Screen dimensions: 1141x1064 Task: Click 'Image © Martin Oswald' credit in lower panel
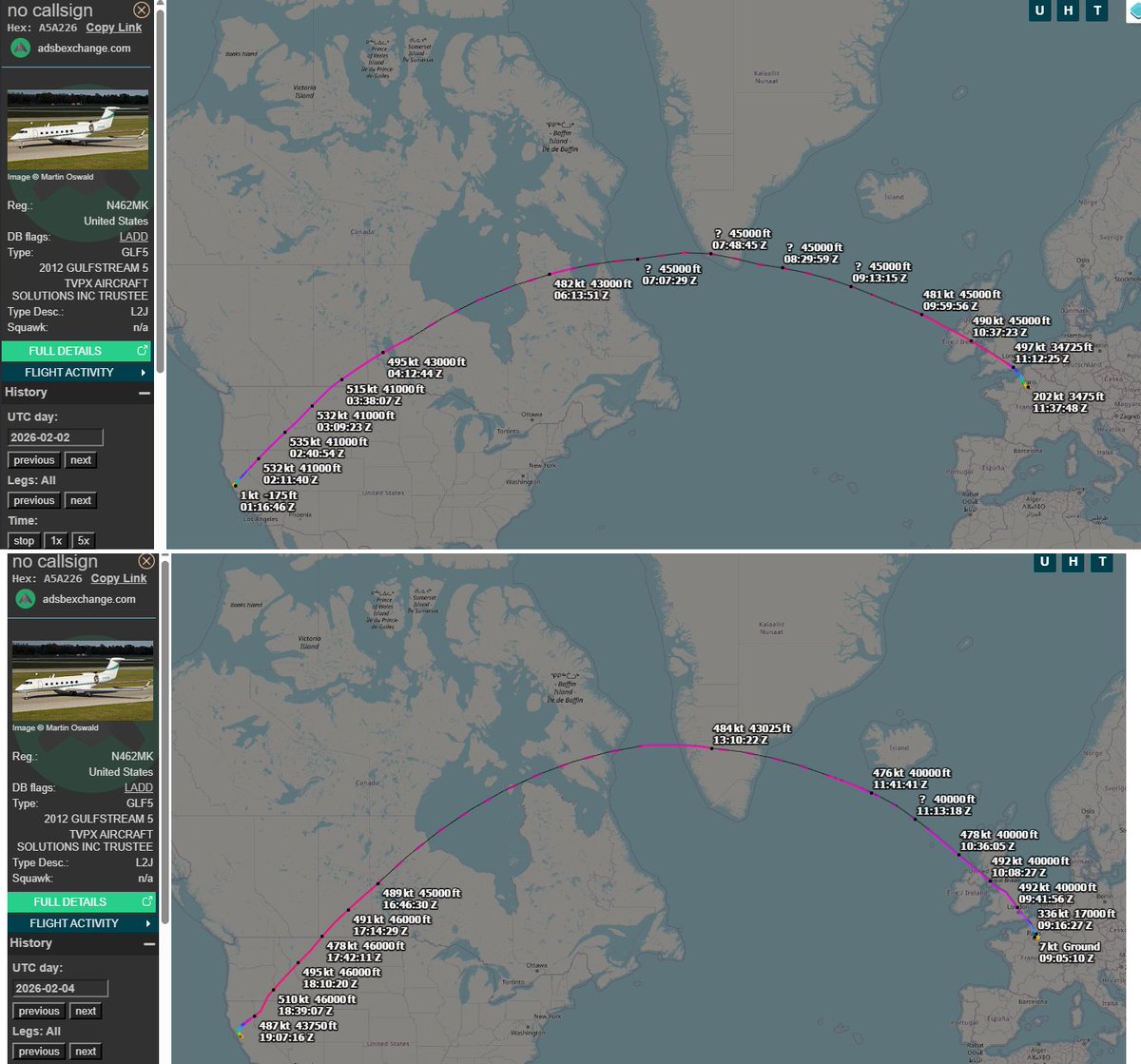coord(55,727)
